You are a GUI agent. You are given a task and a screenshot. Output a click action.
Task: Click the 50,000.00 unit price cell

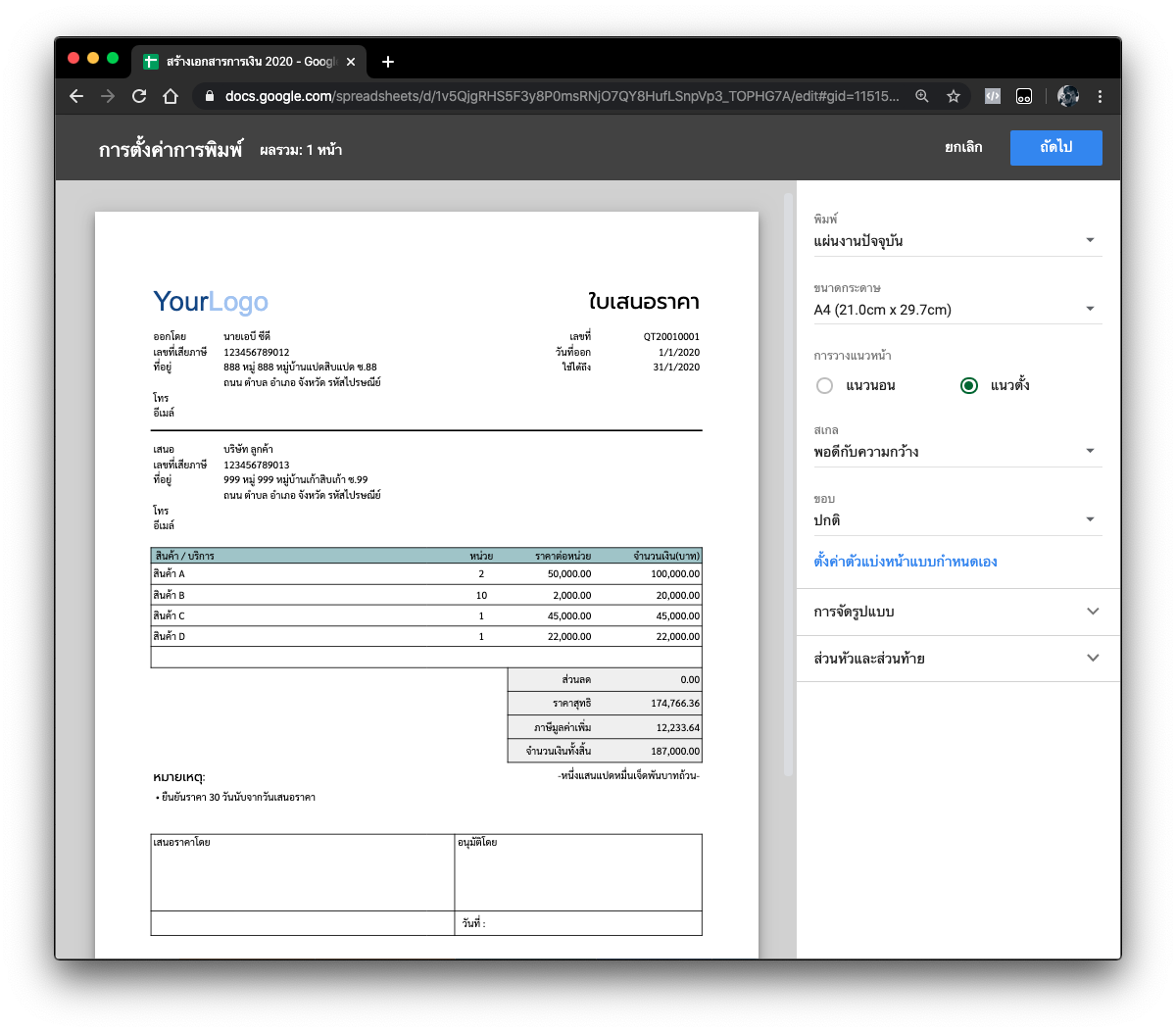click(x=569, y=574)
